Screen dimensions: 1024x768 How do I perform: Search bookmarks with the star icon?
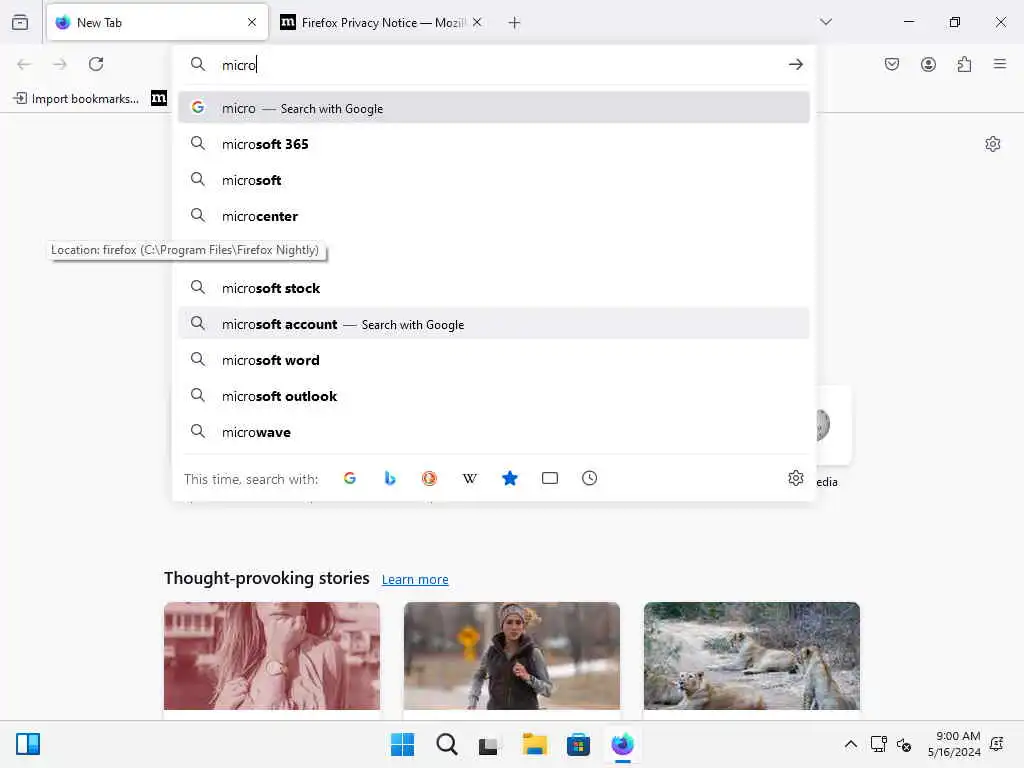pos(509,479)
